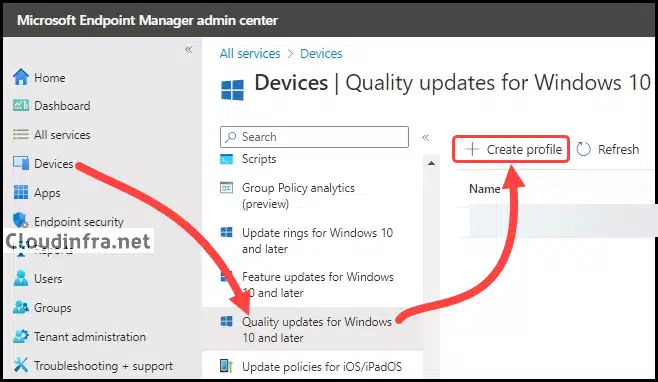The width and height of the screenshot is (658, 382).
Task: Select Scripts in Devices menu
Action: 259,159
